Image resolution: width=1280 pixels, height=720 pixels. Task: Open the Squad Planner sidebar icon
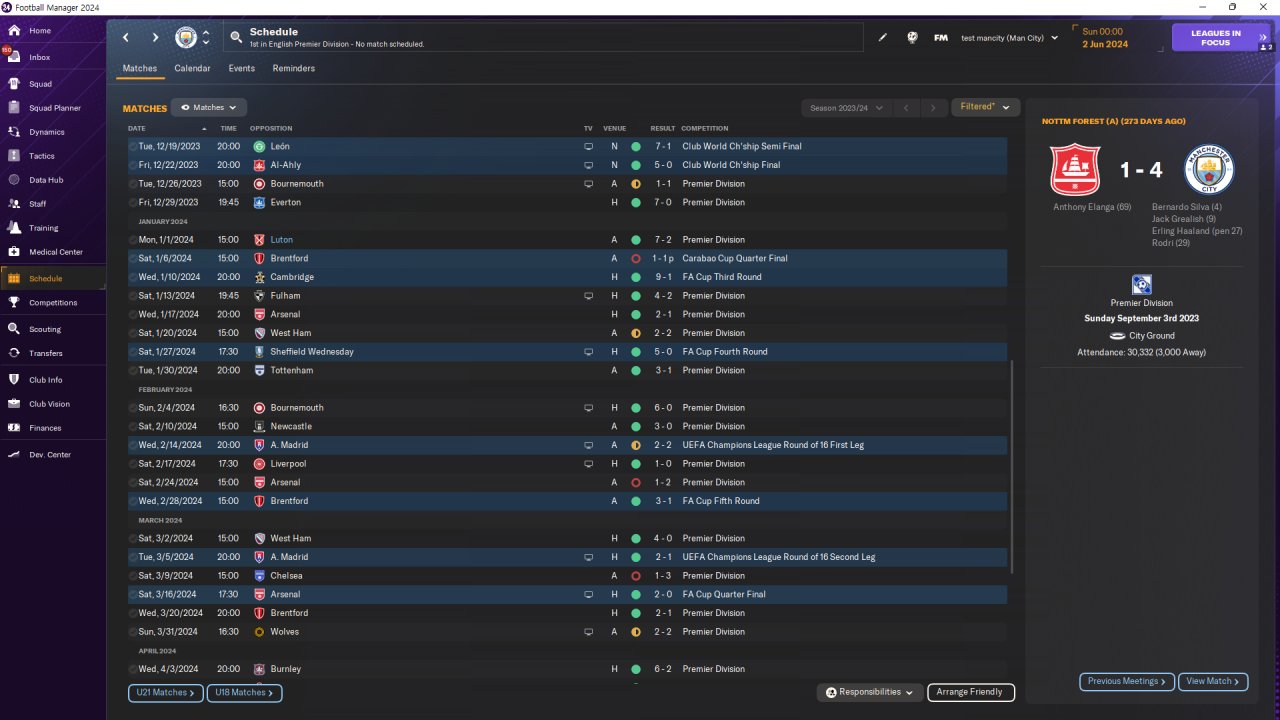(x=14, y=108)
